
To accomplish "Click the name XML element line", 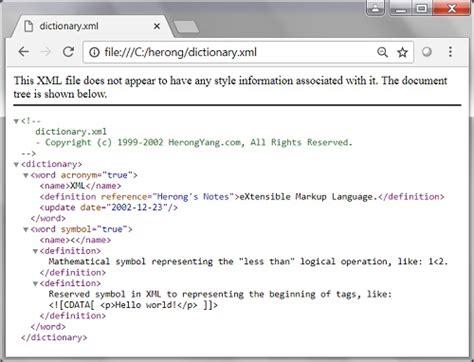I will (x=80, y=186).
